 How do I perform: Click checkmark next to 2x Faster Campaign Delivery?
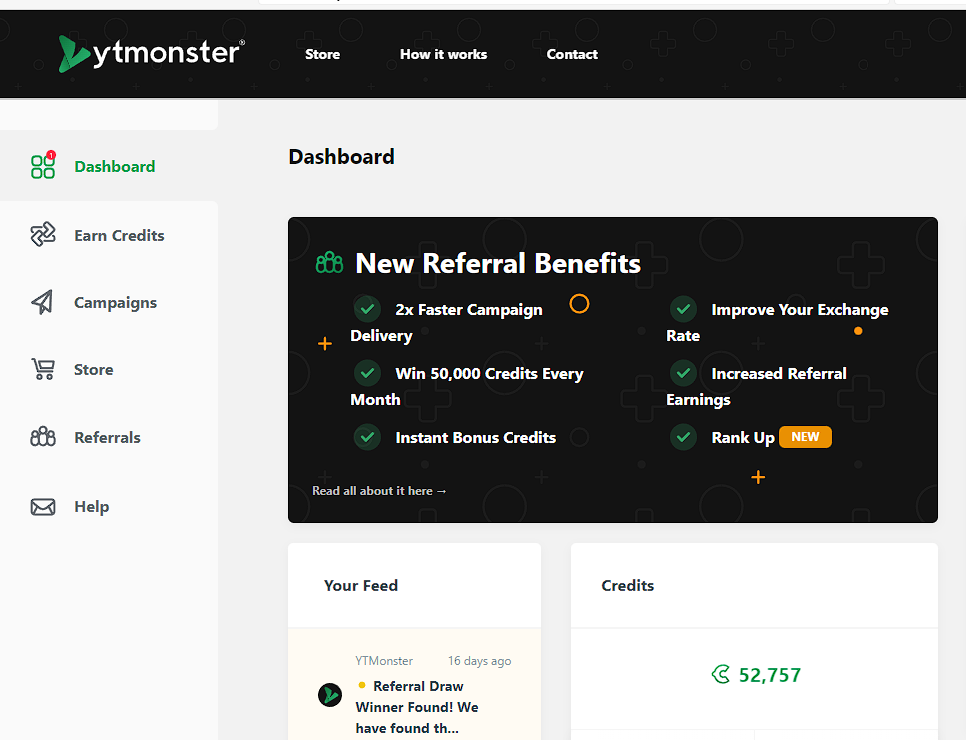pos(367,309)
